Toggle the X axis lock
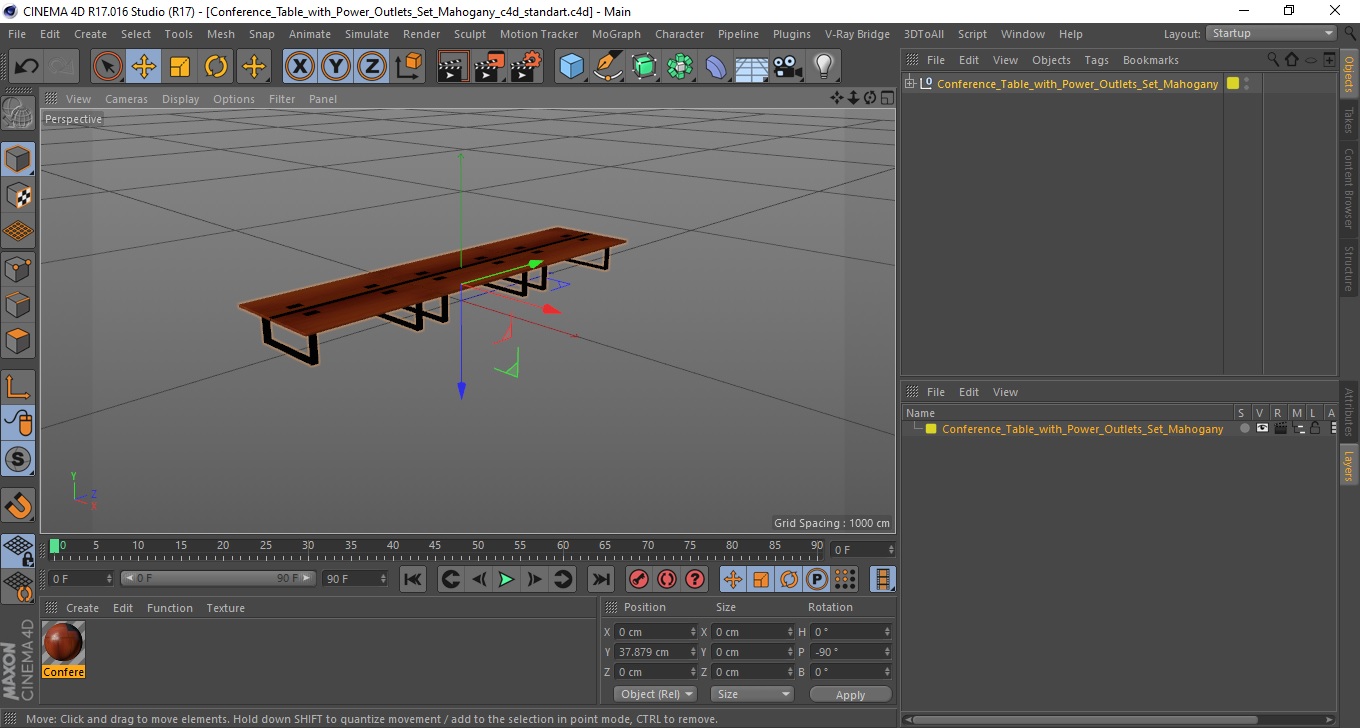This screenshot has width=1360, height=728. pos(300,67)
